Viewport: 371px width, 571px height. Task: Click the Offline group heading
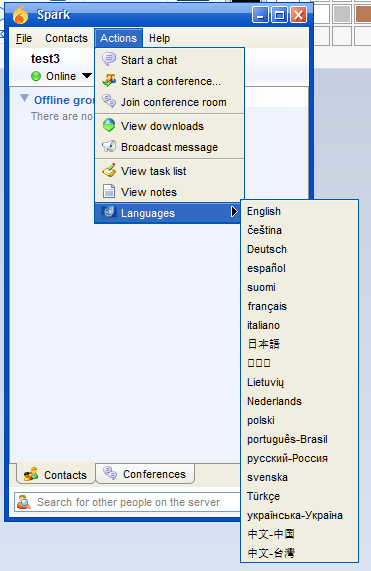click(x=64, y=100)
